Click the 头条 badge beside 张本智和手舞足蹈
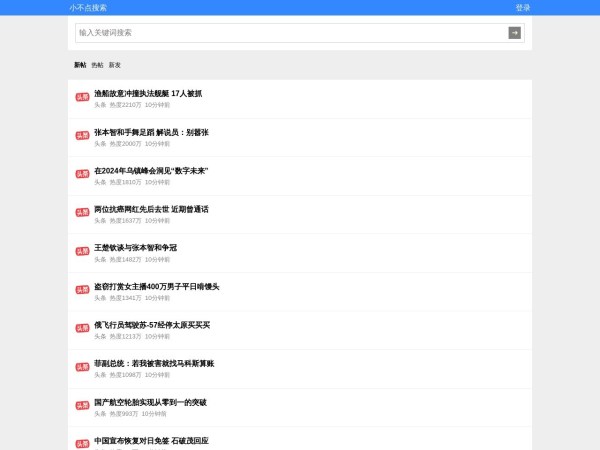The image size is (600, 450). click(x=82, y=136)
